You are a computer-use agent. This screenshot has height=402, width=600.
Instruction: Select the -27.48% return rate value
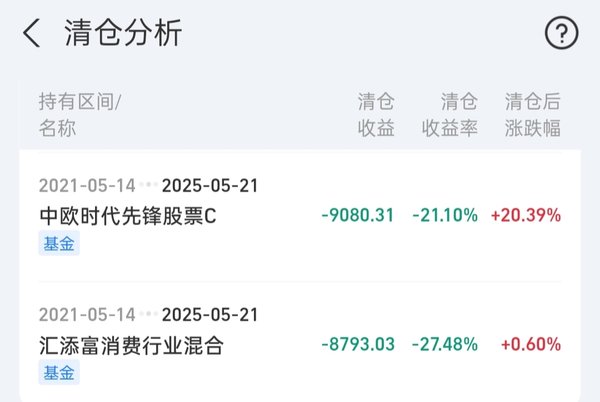445,344
